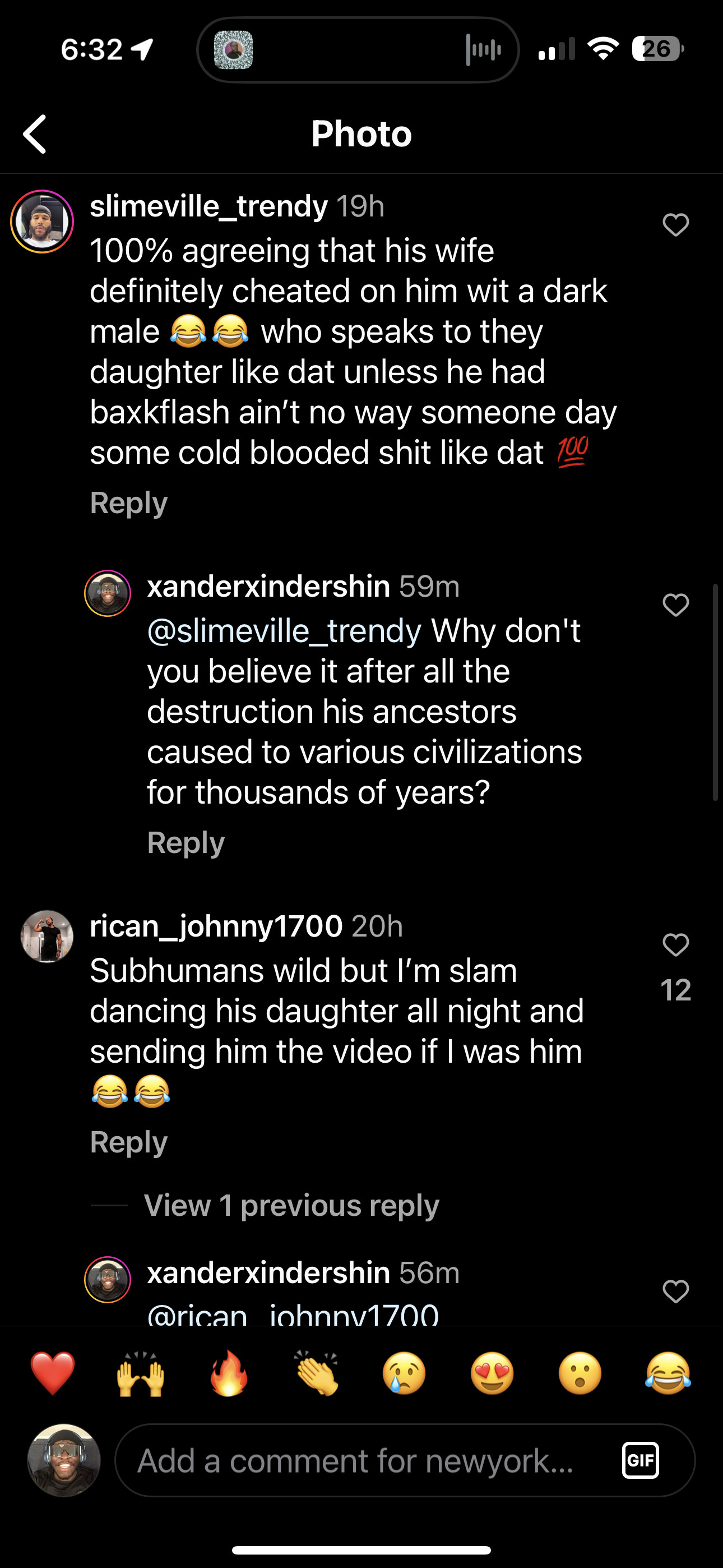The width and height of the screenshot is (723, 1568).
Task: Open the @slimeville_trendy mention link
Action: [x=284, y=630]
